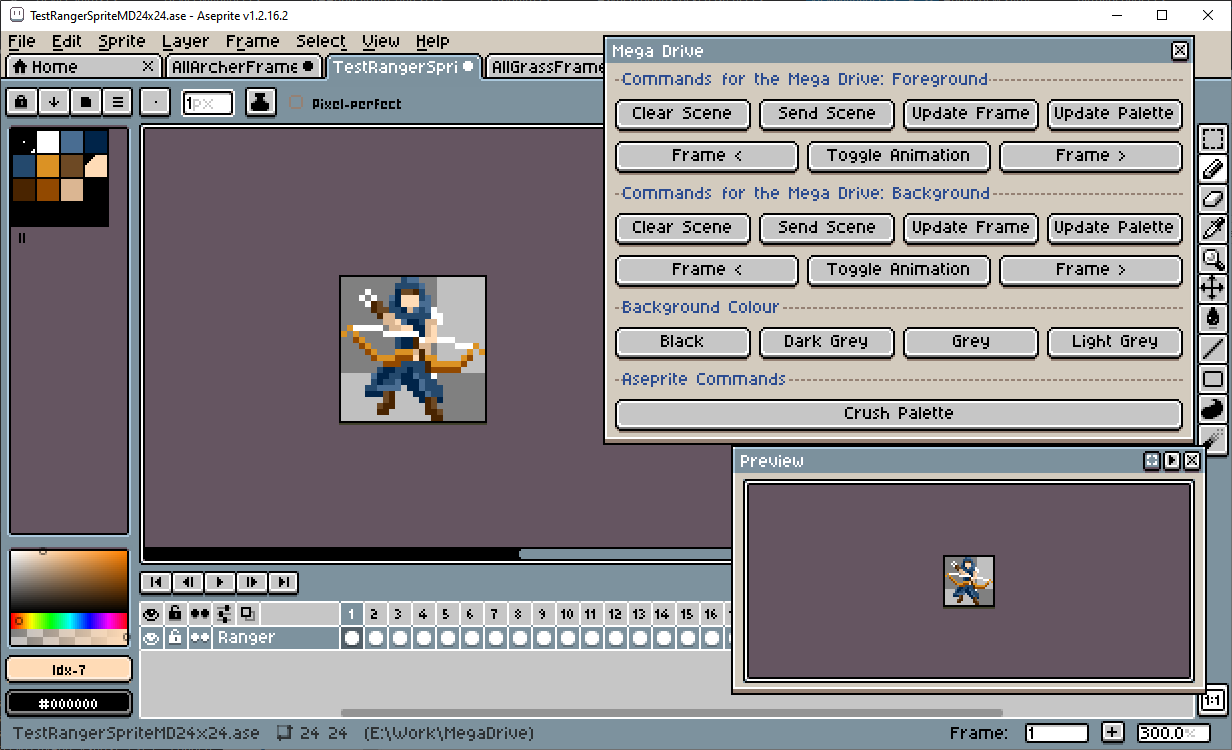Select the Zoom magnifier tool

(1213, 259)
